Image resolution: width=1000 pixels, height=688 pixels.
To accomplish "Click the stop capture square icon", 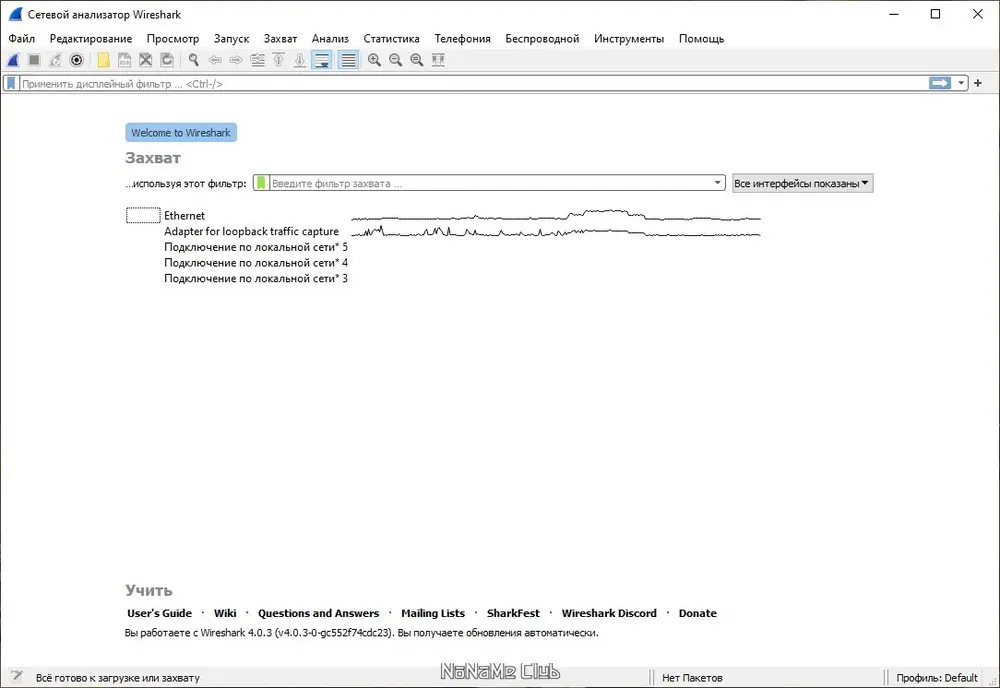I will 34,60.
